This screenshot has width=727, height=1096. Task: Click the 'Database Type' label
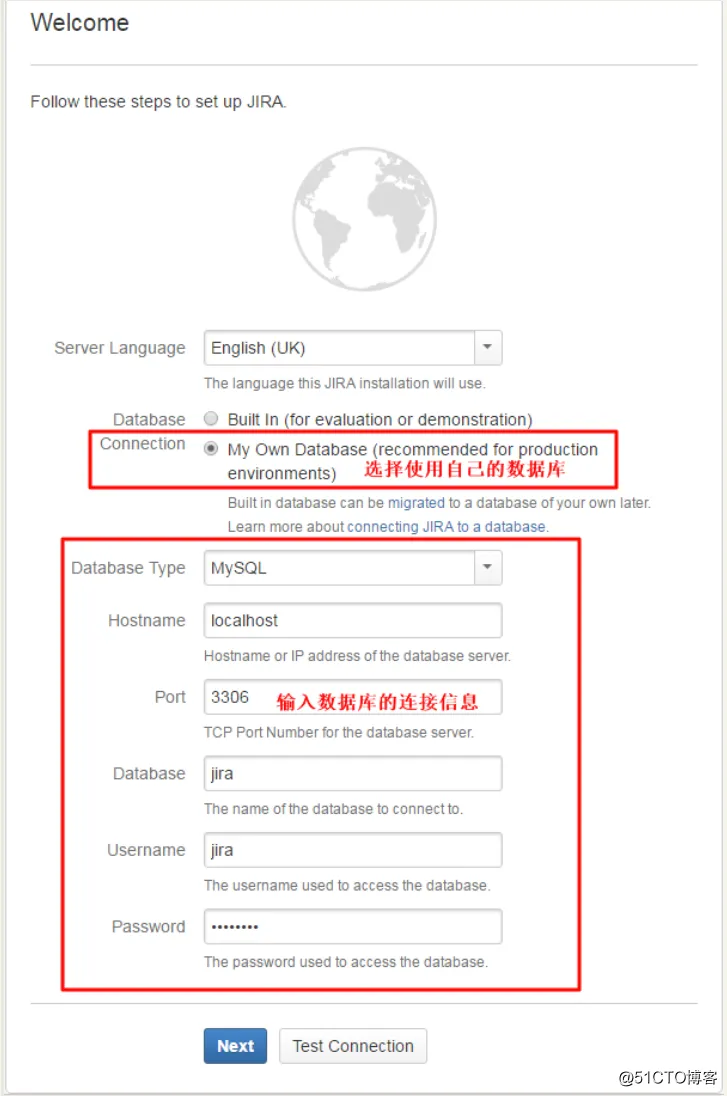tap(128, 568)
